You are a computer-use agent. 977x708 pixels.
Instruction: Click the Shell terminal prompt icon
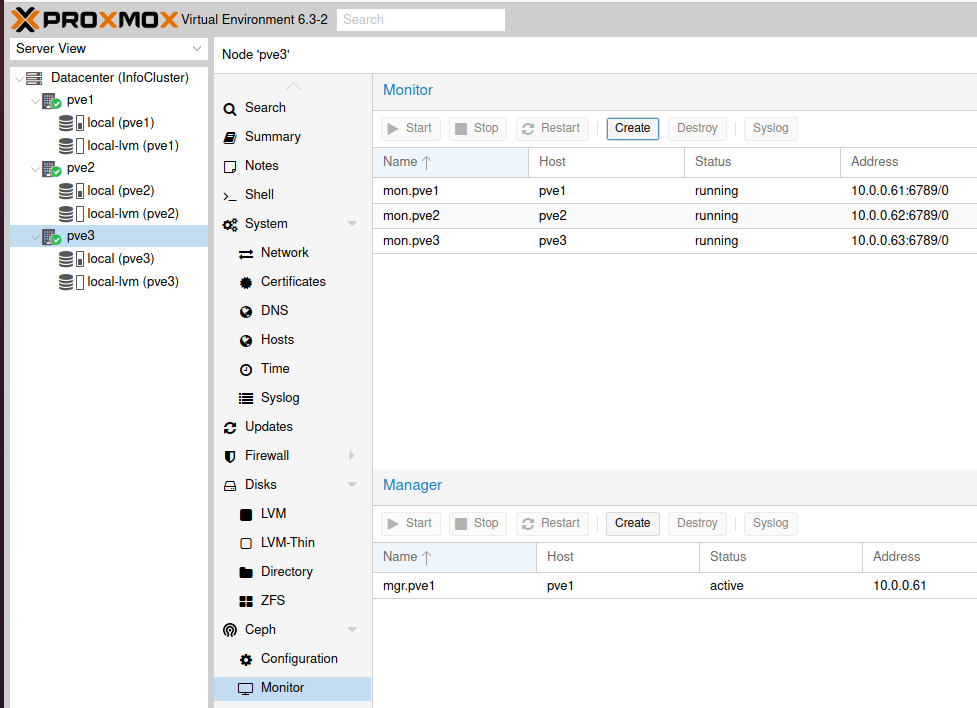coord(230,196)
